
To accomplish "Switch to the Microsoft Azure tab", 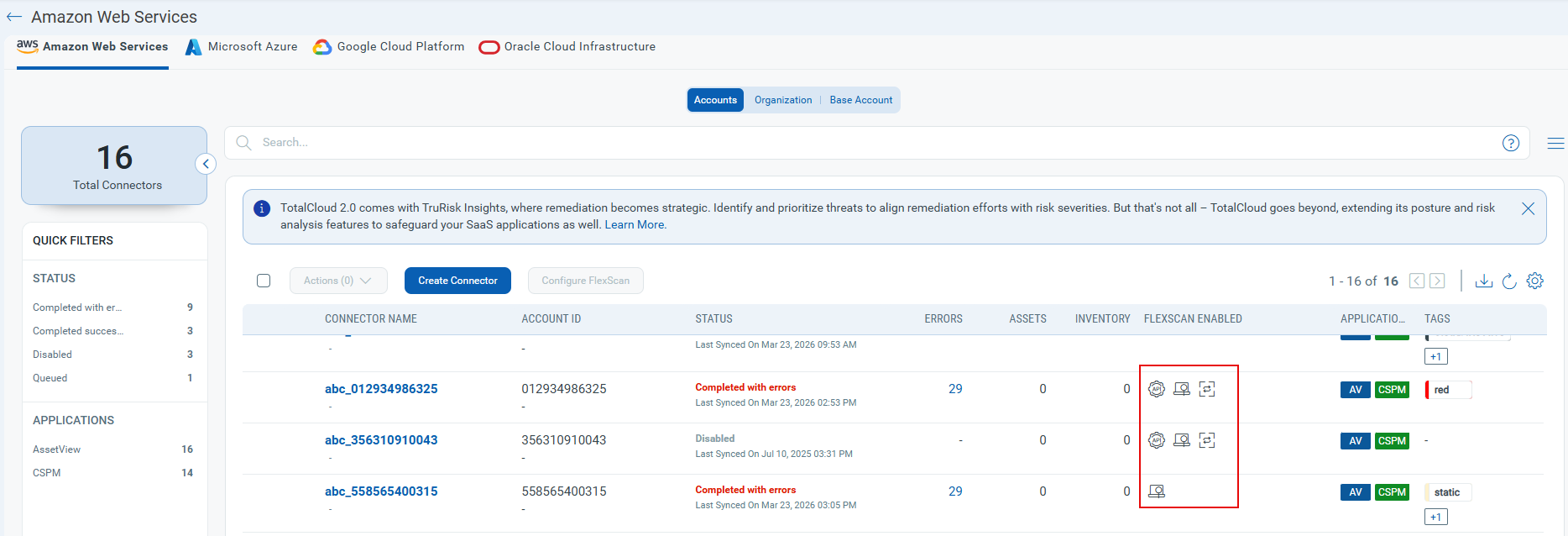I will tap(242, 47).
